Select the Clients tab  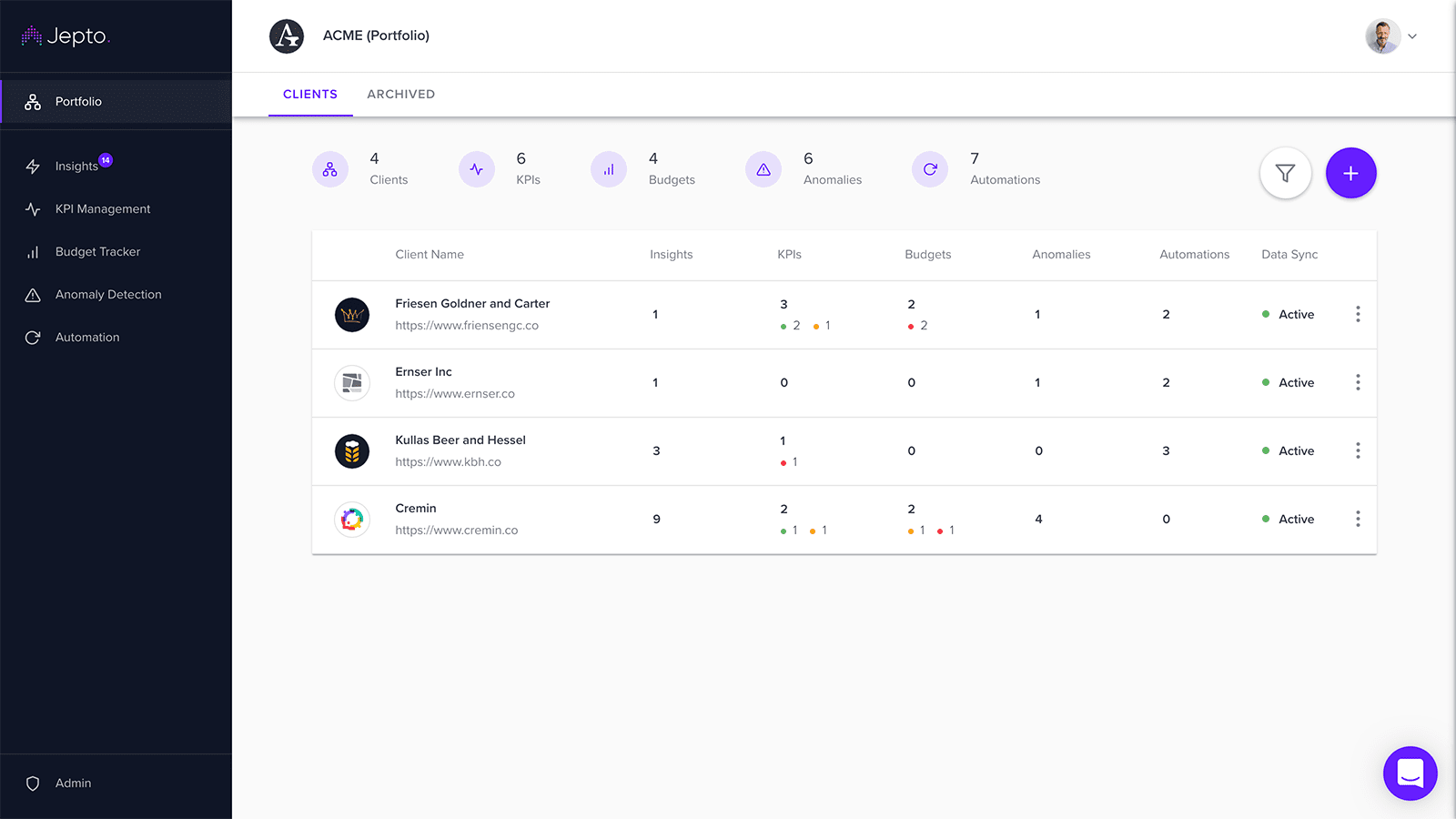tap(310, 94)
